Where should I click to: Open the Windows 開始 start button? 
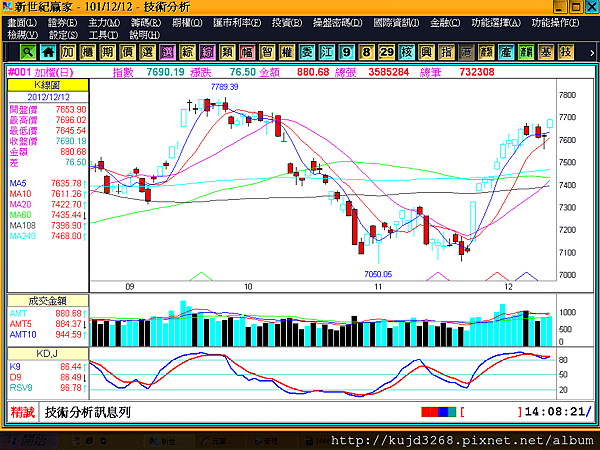coord(29,441)
